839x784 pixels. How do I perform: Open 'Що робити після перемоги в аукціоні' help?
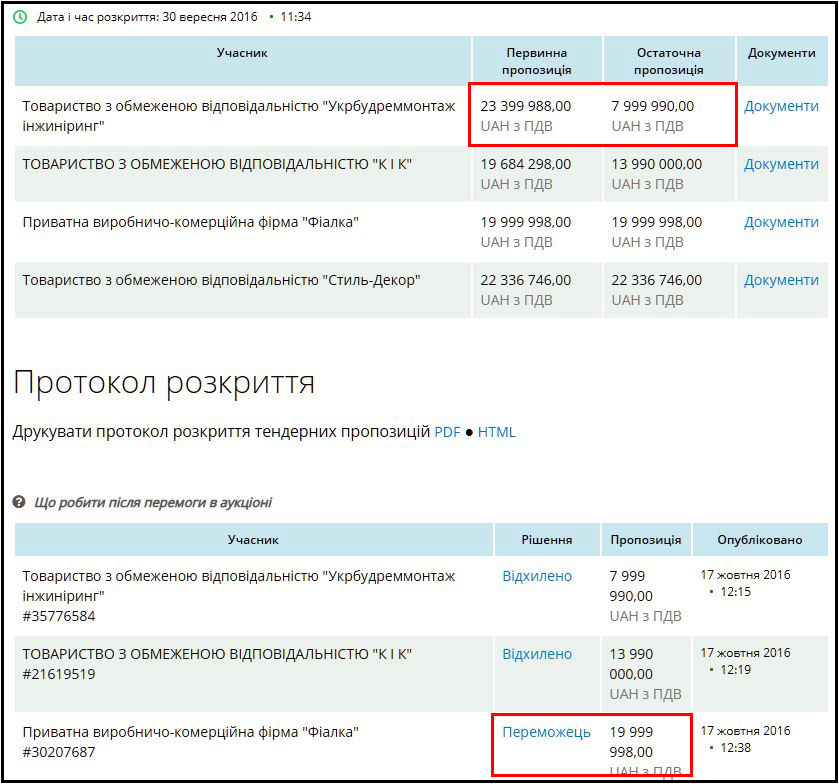click(x=153, y=503)
